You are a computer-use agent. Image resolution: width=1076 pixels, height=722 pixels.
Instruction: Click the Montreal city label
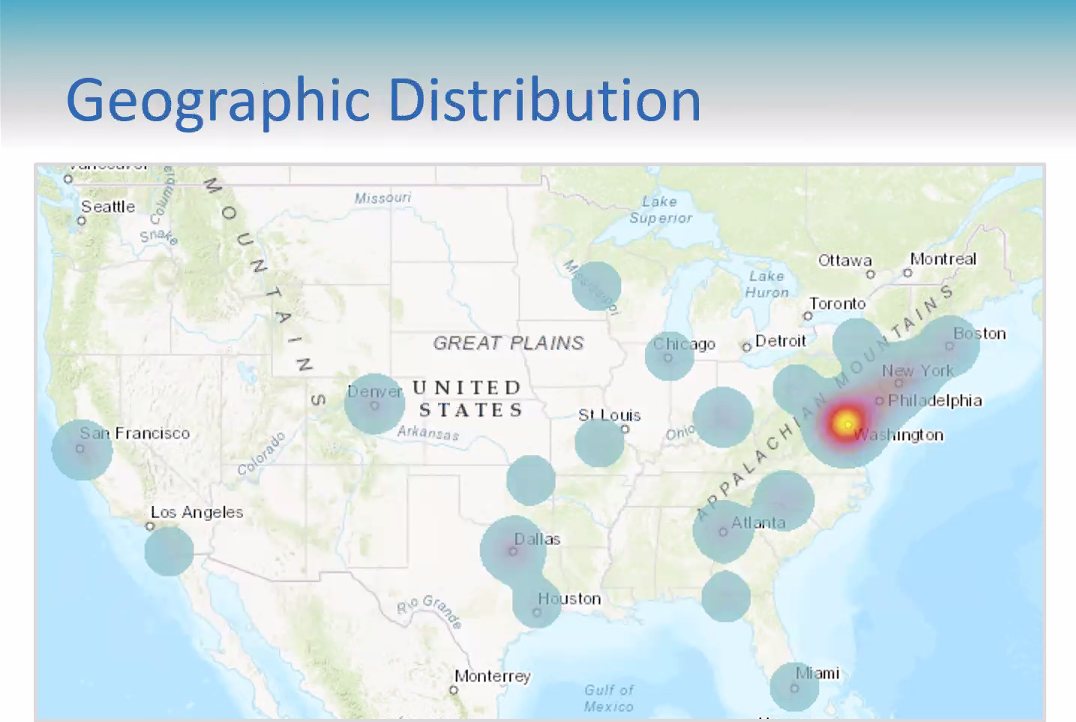pos(943,259)
